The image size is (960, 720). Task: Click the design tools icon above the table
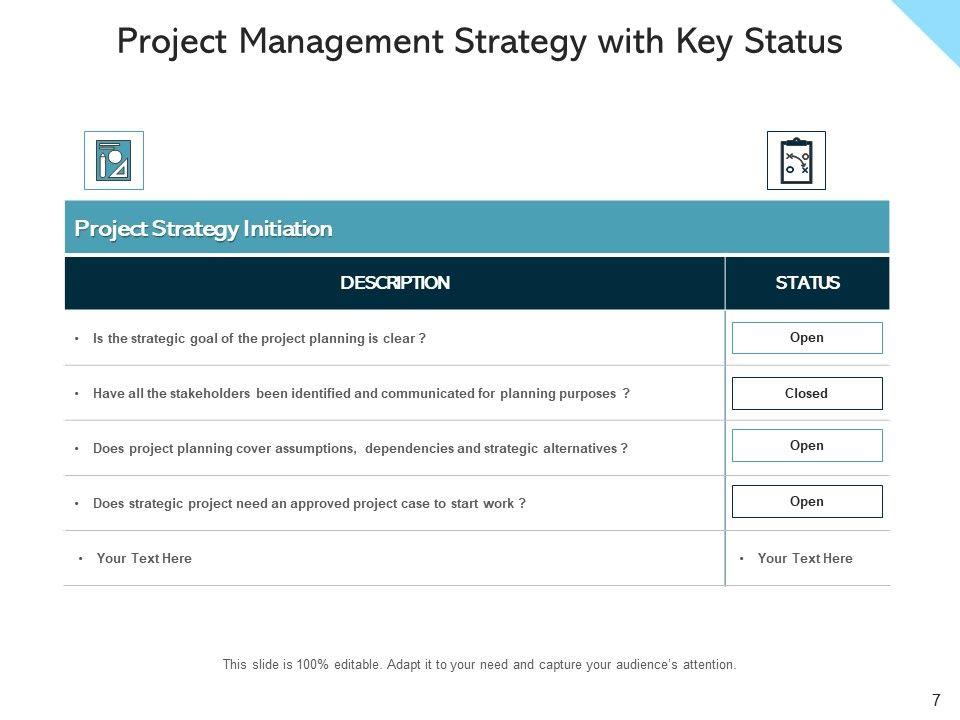113,160
